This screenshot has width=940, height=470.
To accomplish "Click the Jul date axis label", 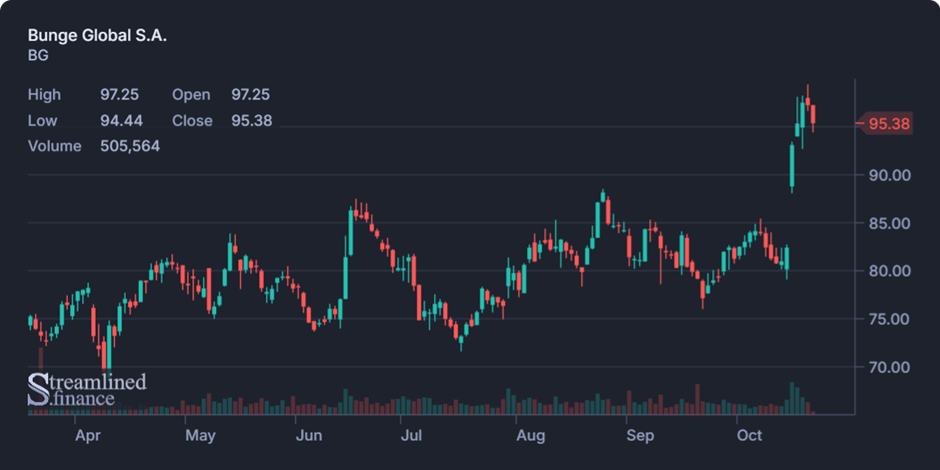I will (411, 436).
